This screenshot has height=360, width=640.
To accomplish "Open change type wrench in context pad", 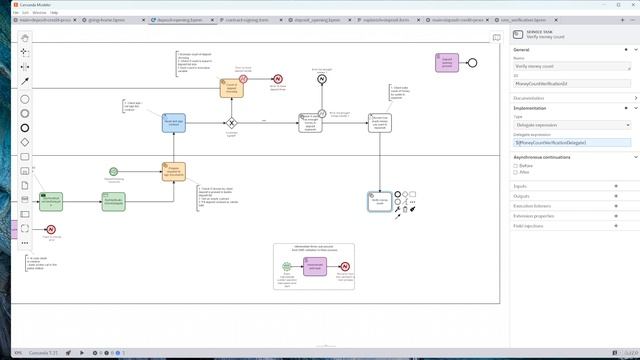I will (398, 209).
